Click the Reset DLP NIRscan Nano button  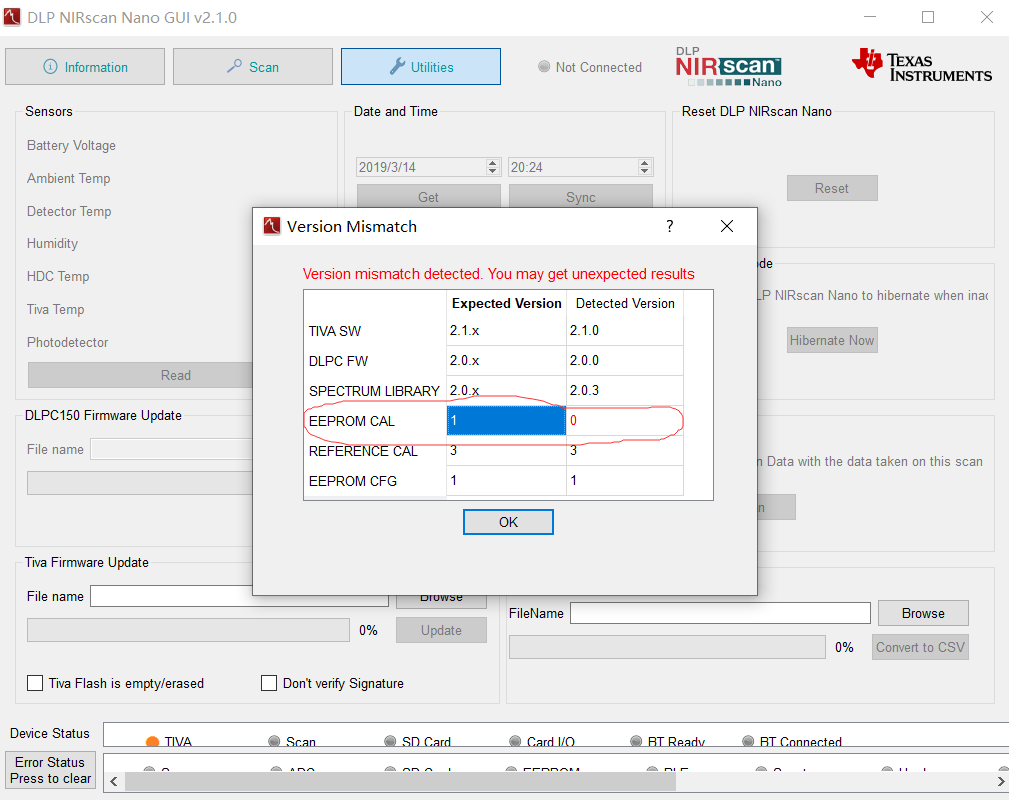tap(831, 188)
